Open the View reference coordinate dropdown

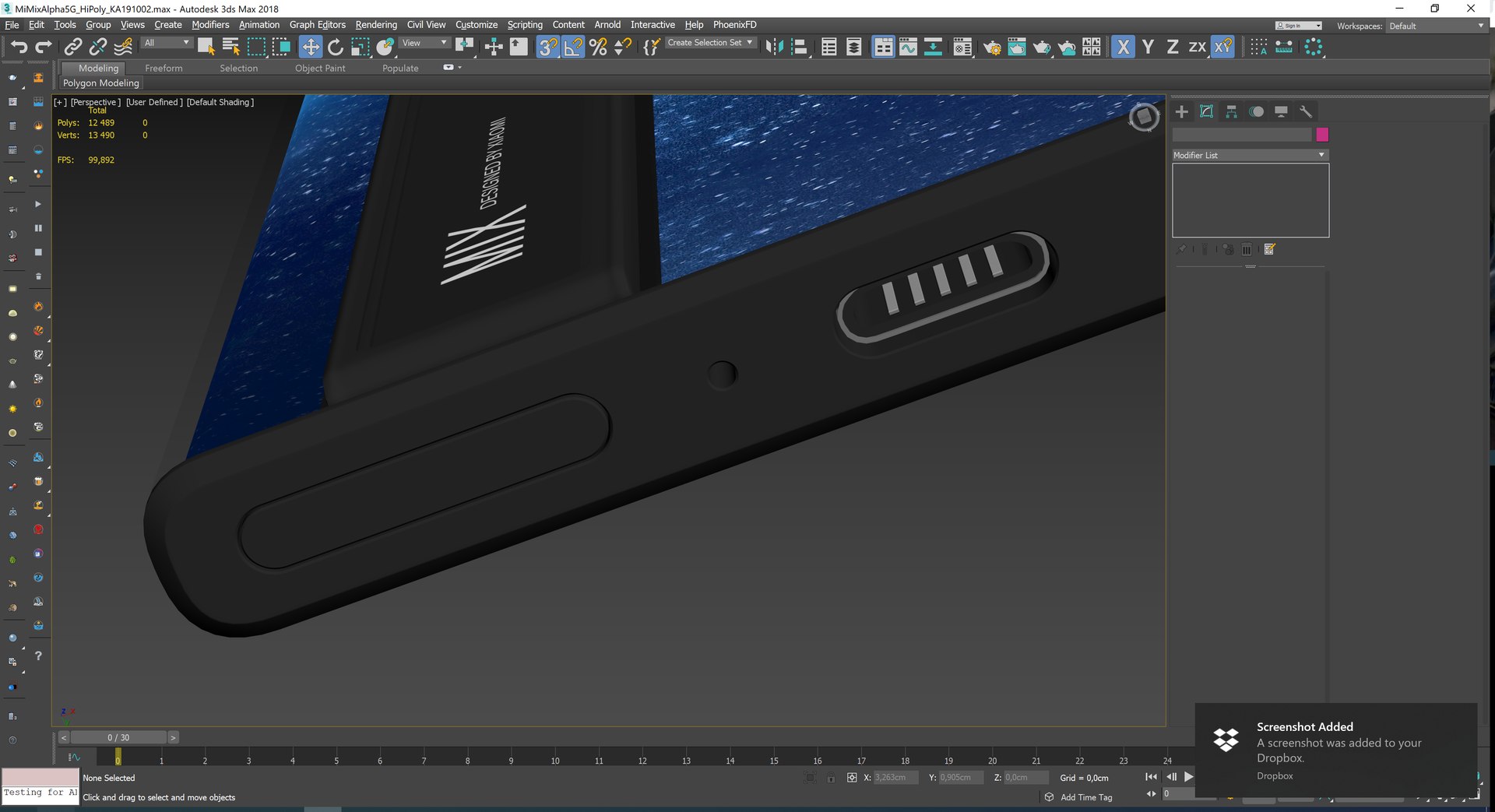[x=424, y=43]
